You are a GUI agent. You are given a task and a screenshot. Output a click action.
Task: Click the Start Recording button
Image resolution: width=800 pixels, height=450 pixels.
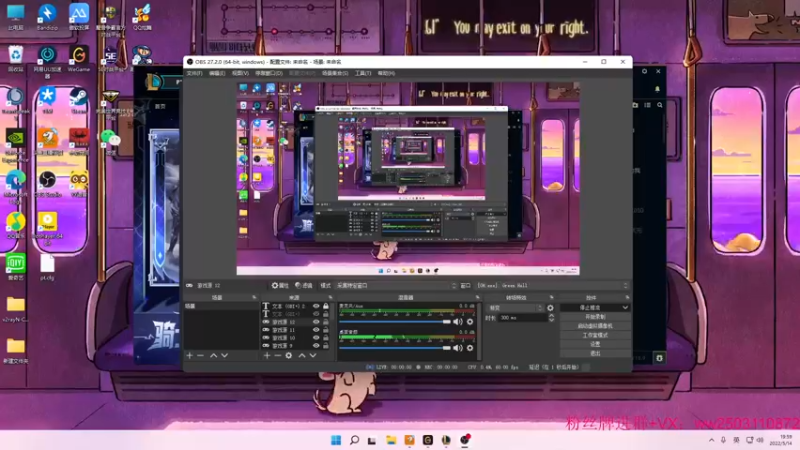coord(595,317)
